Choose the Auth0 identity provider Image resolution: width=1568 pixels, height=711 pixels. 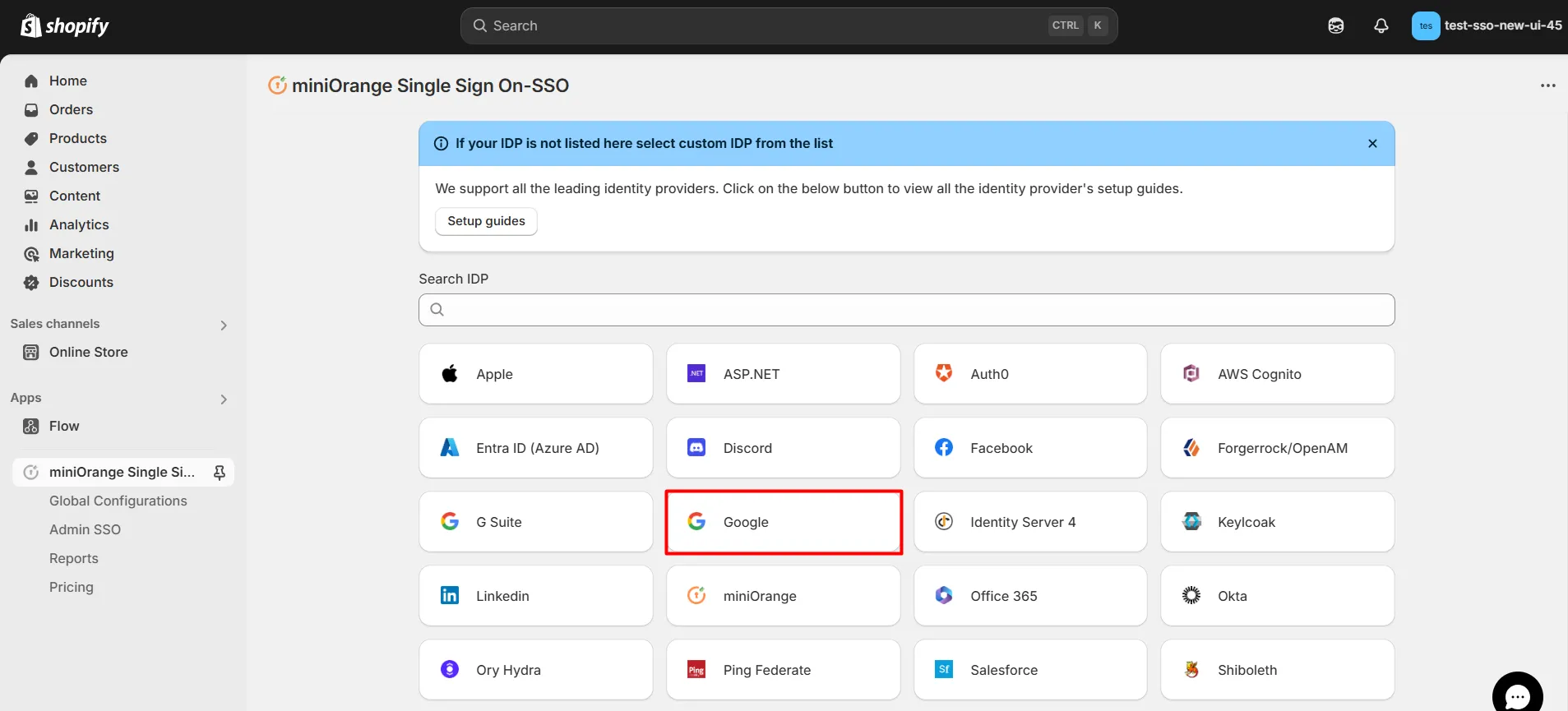coord(1030,374)
